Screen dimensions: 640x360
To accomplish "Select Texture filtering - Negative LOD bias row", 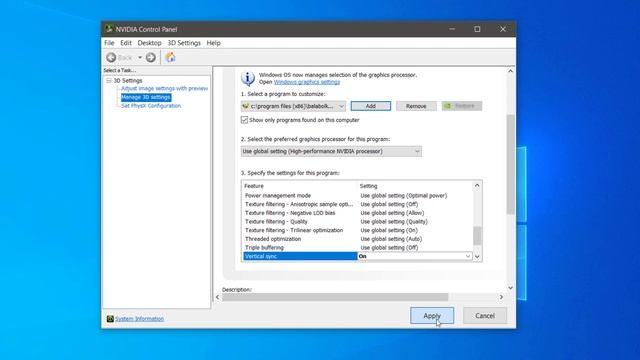I will tap(358, 213).
